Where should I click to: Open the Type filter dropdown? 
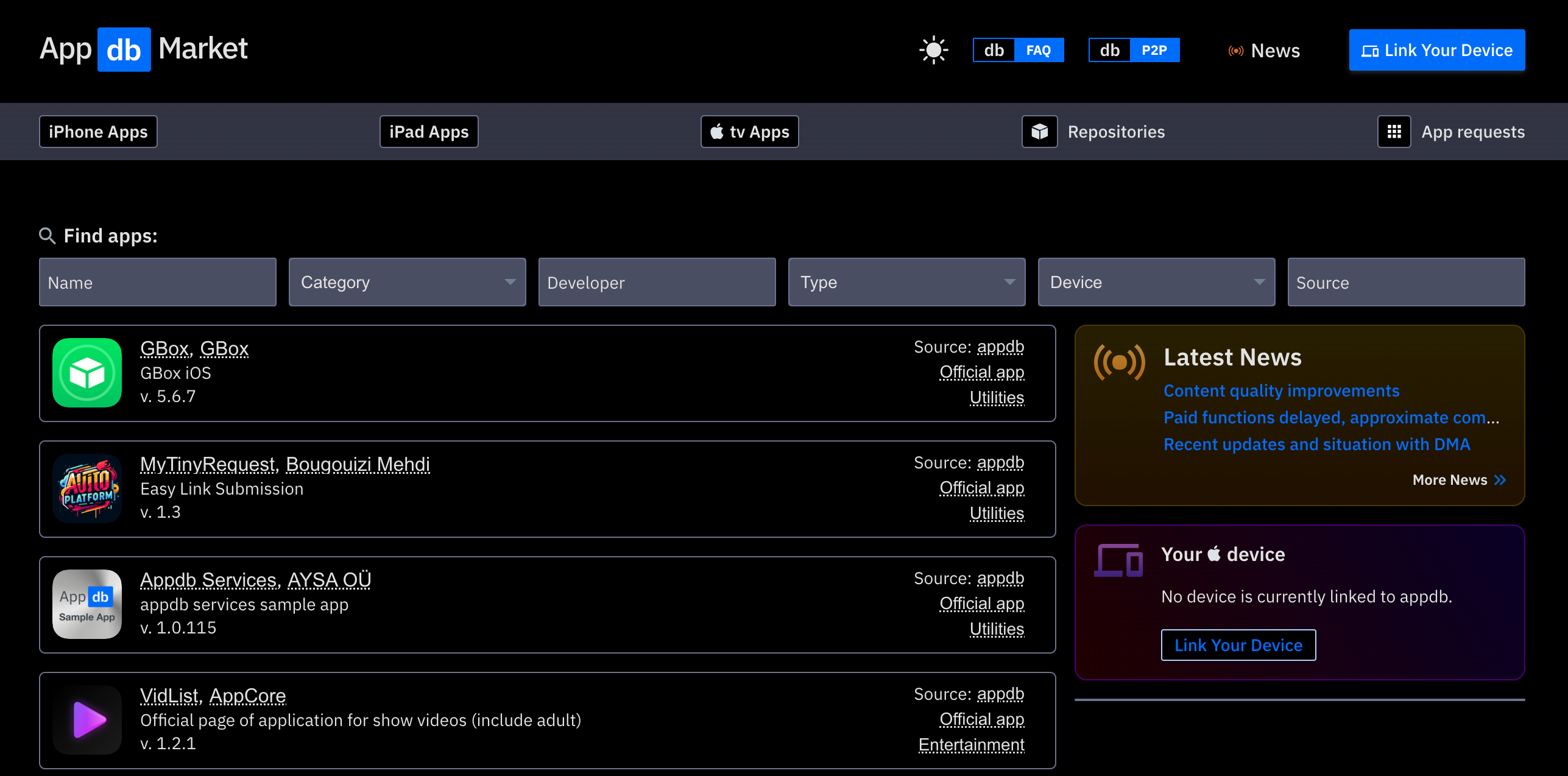[906, 282]
